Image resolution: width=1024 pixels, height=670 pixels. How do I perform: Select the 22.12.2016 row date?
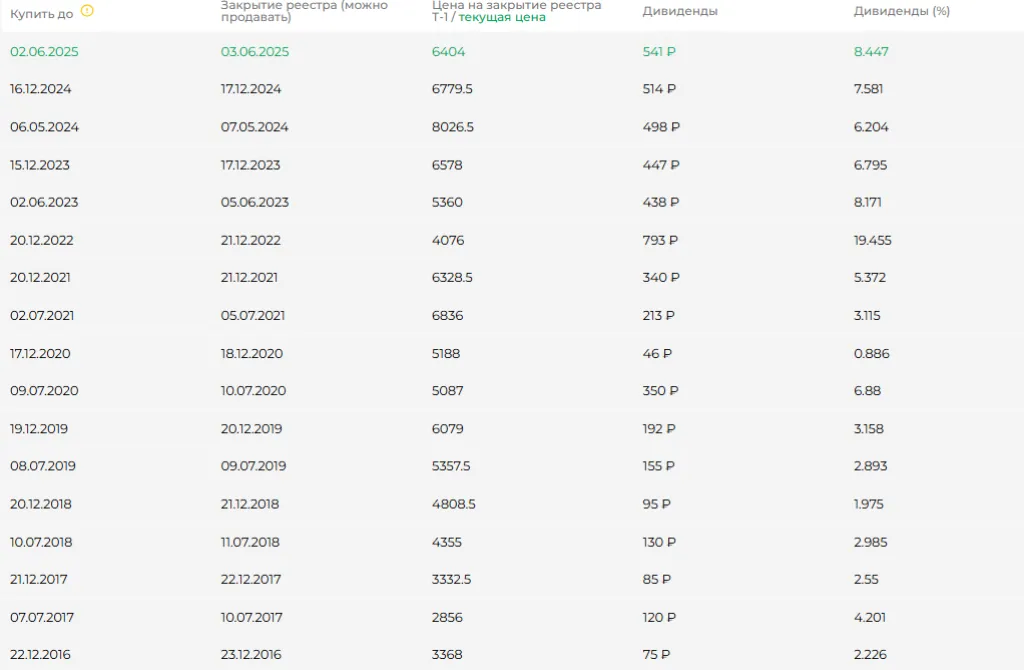pos(41,655)
